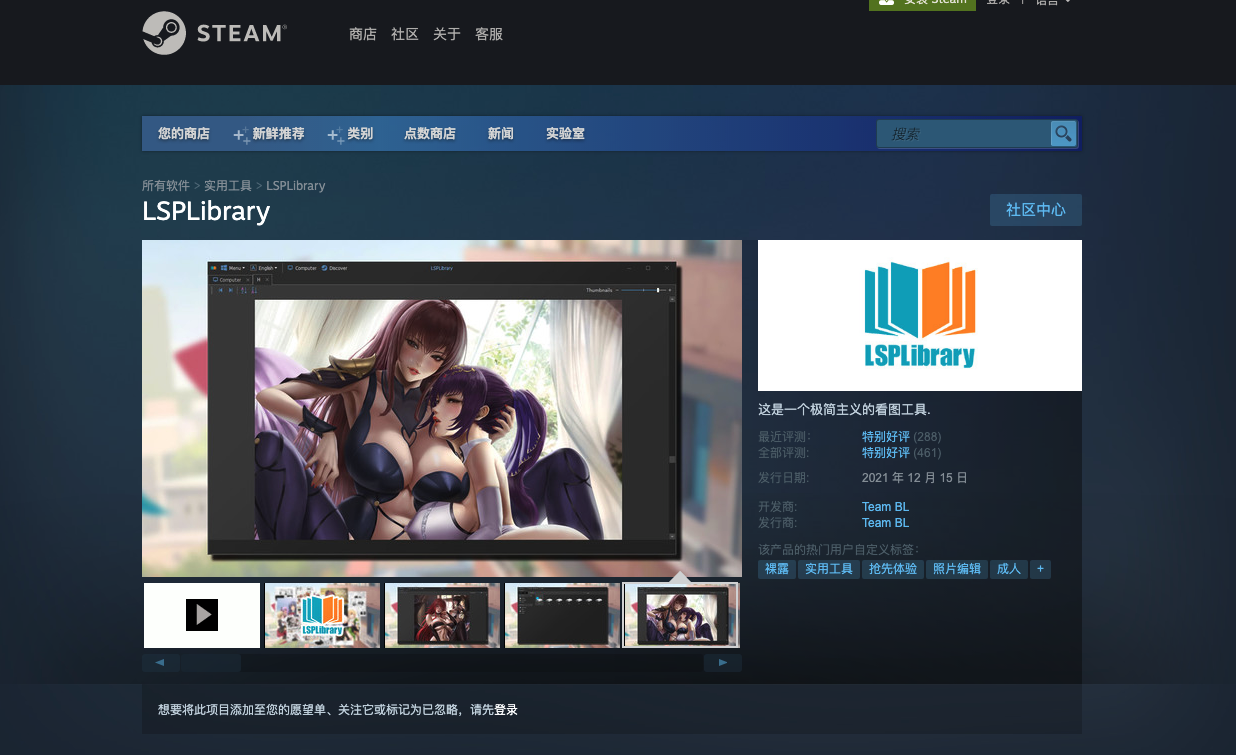Click the LSPLibrary header logo image
This screenshot has height=755, width=1236.
point(920,315)
